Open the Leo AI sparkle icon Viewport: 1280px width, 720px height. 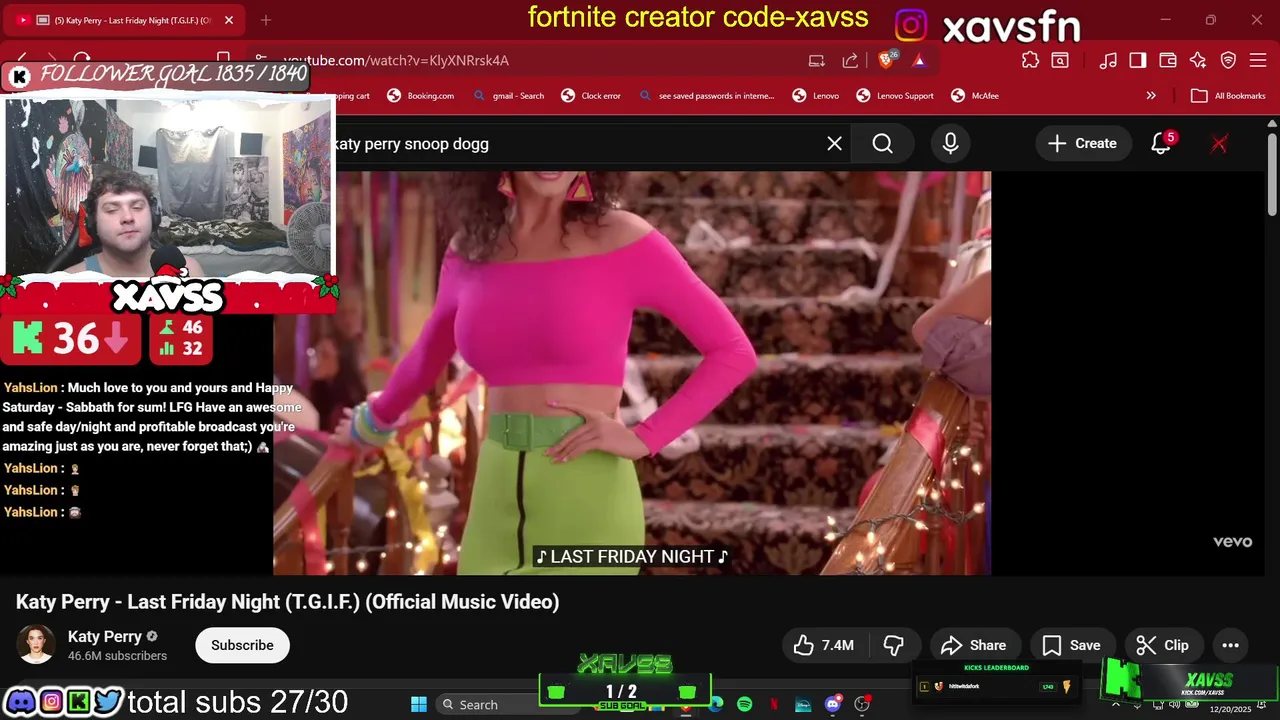pos(1198,60)
